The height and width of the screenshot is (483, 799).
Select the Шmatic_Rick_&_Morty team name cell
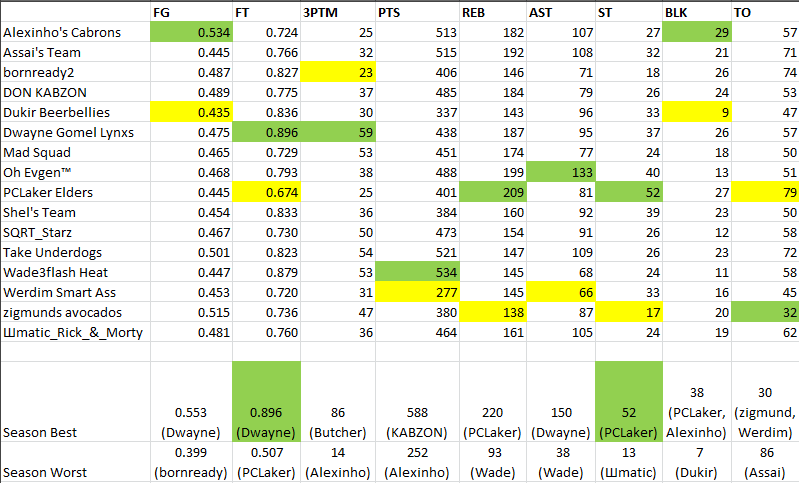75,332
